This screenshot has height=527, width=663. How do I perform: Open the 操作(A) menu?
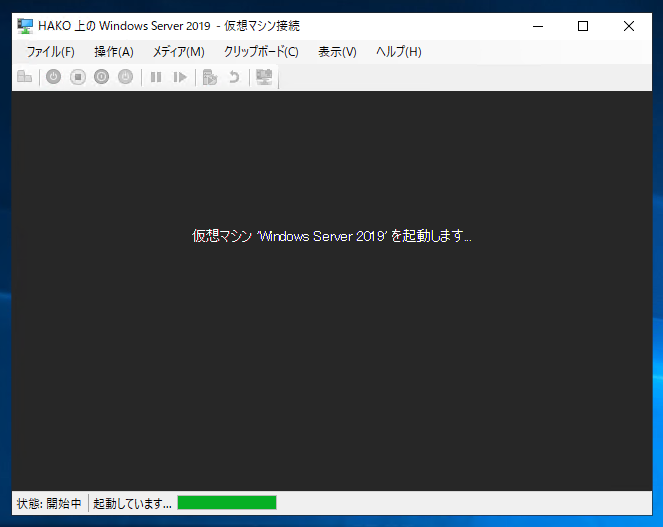[x=114, y=52]
